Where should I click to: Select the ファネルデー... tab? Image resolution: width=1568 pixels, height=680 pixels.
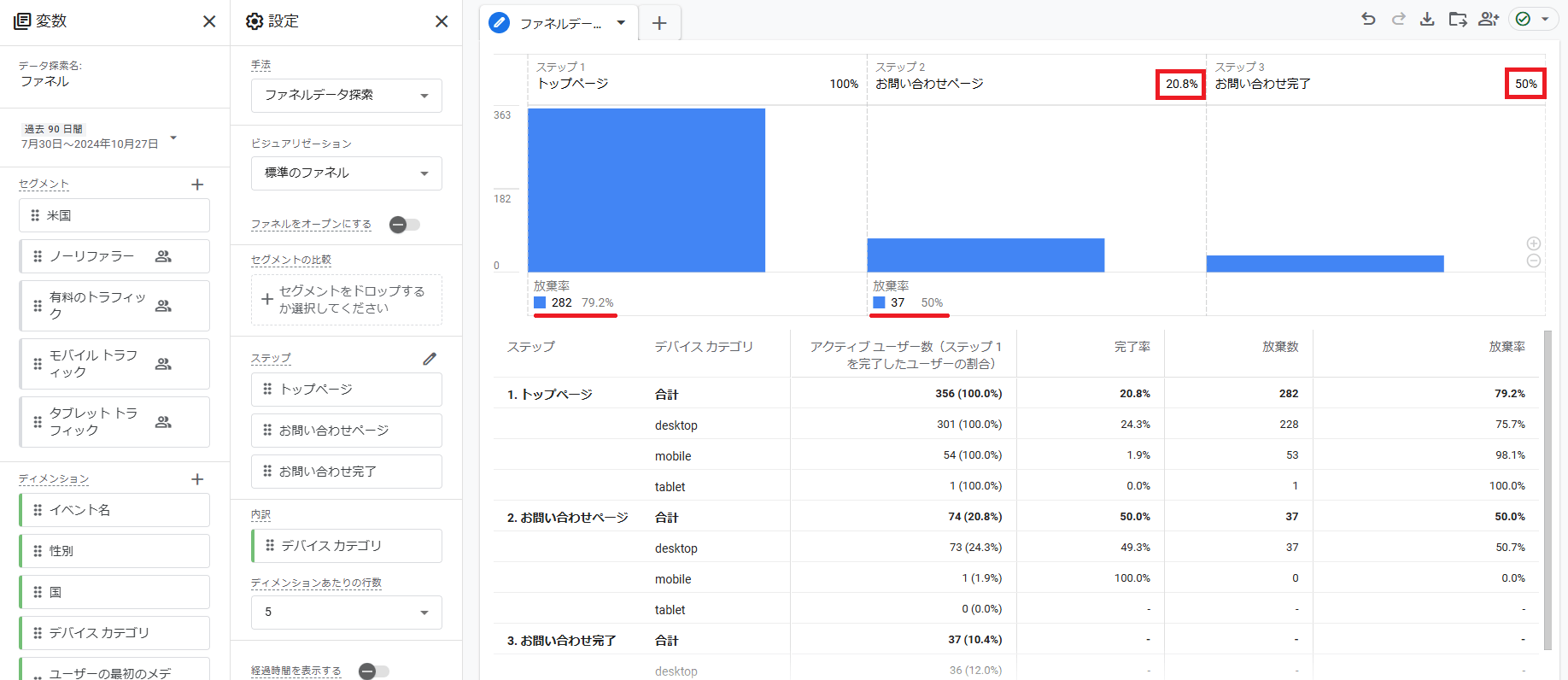(559, 24)
